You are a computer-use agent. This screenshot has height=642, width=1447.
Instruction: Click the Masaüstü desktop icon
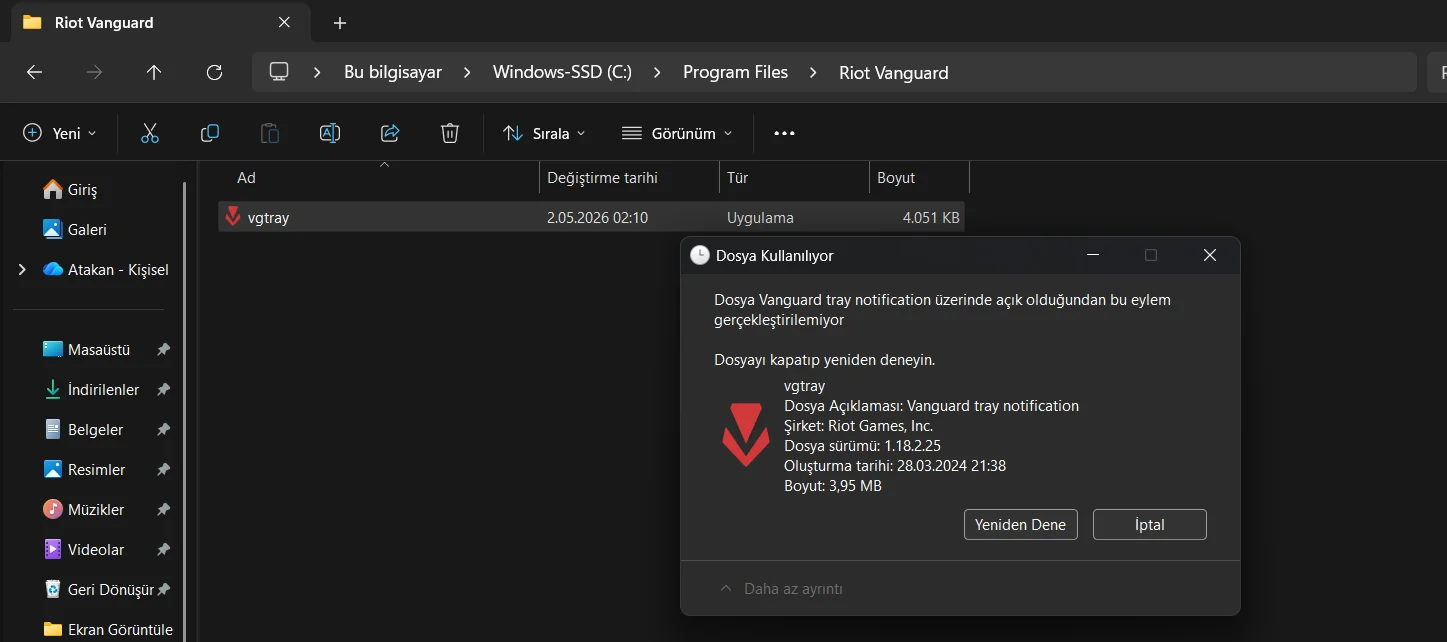53,349
